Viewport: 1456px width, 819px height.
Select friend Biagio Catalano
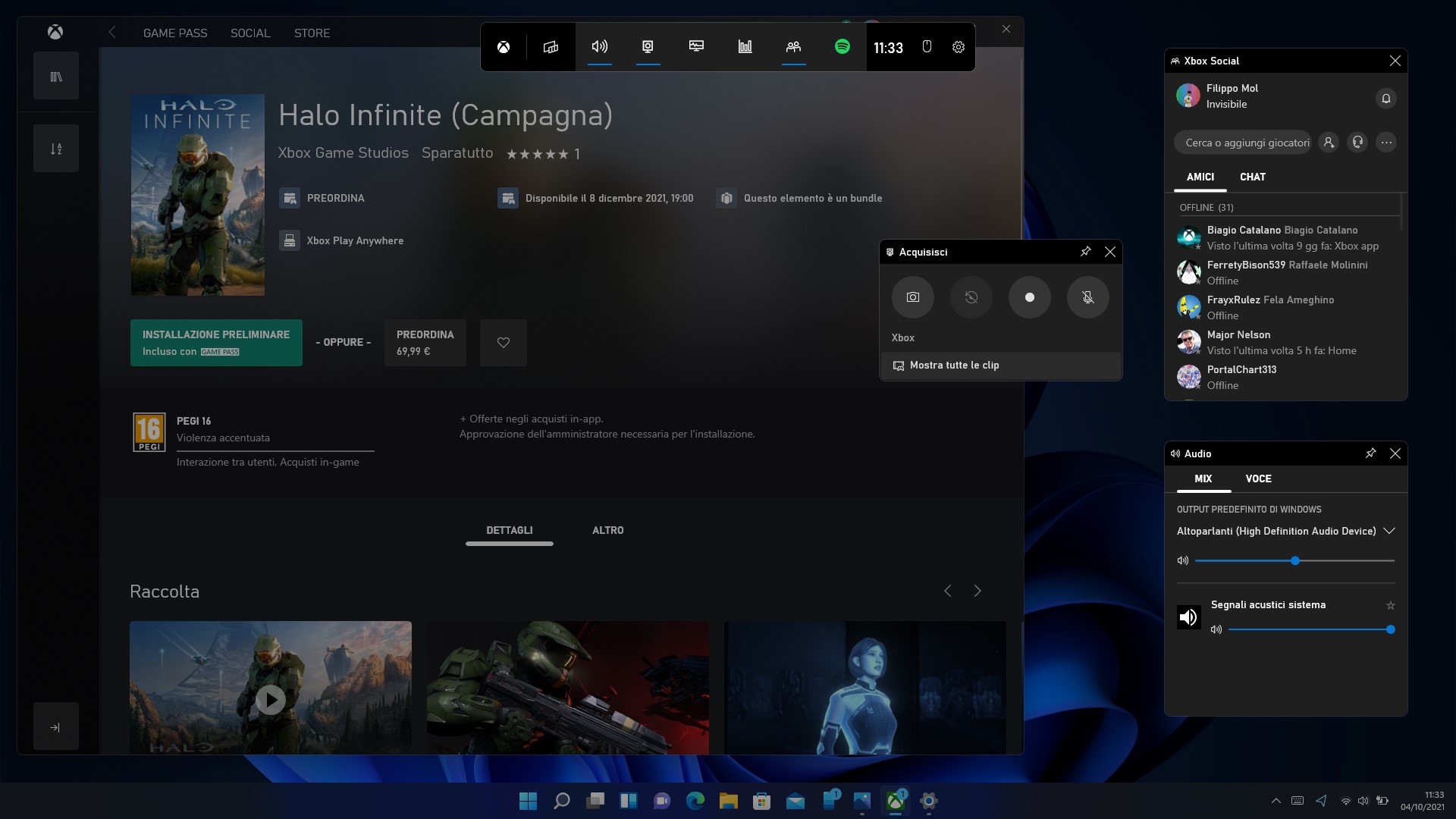tap(1285, 238)
